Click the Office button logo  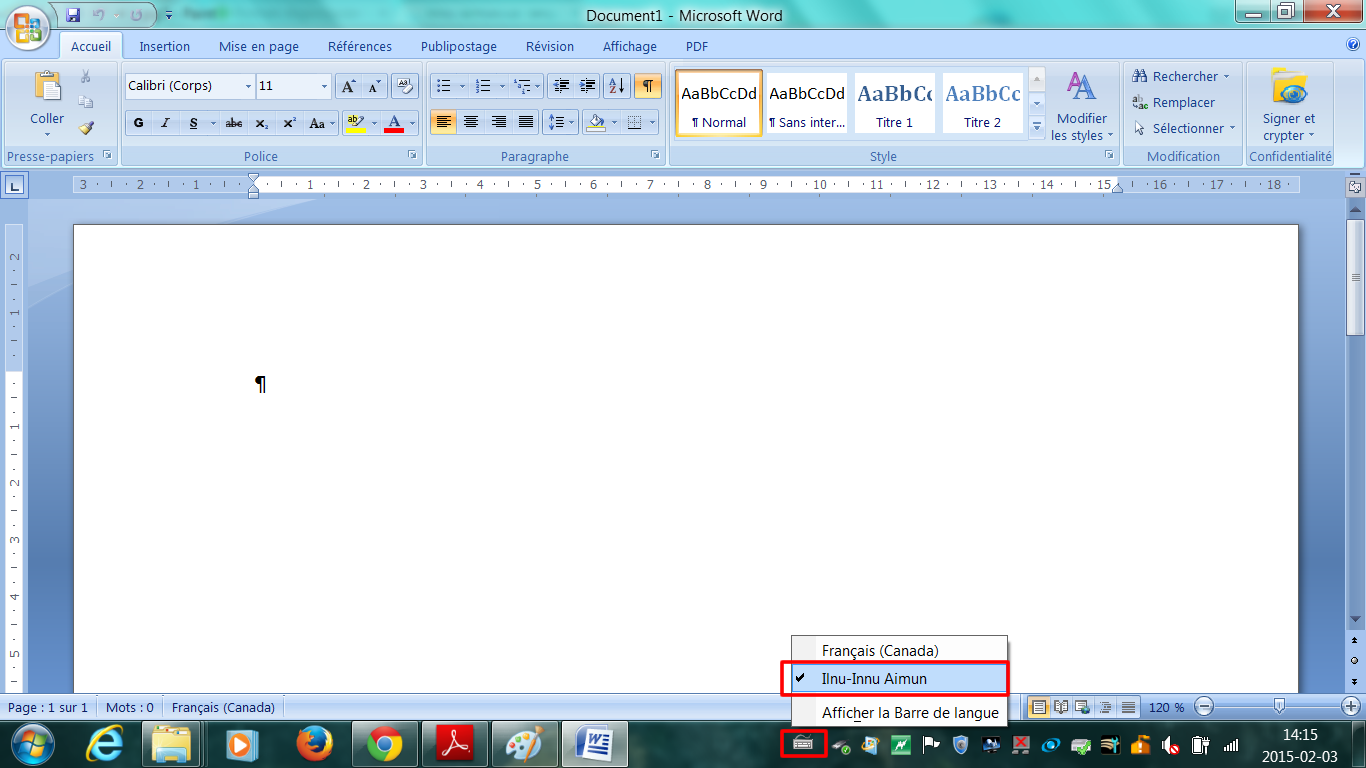29,27
